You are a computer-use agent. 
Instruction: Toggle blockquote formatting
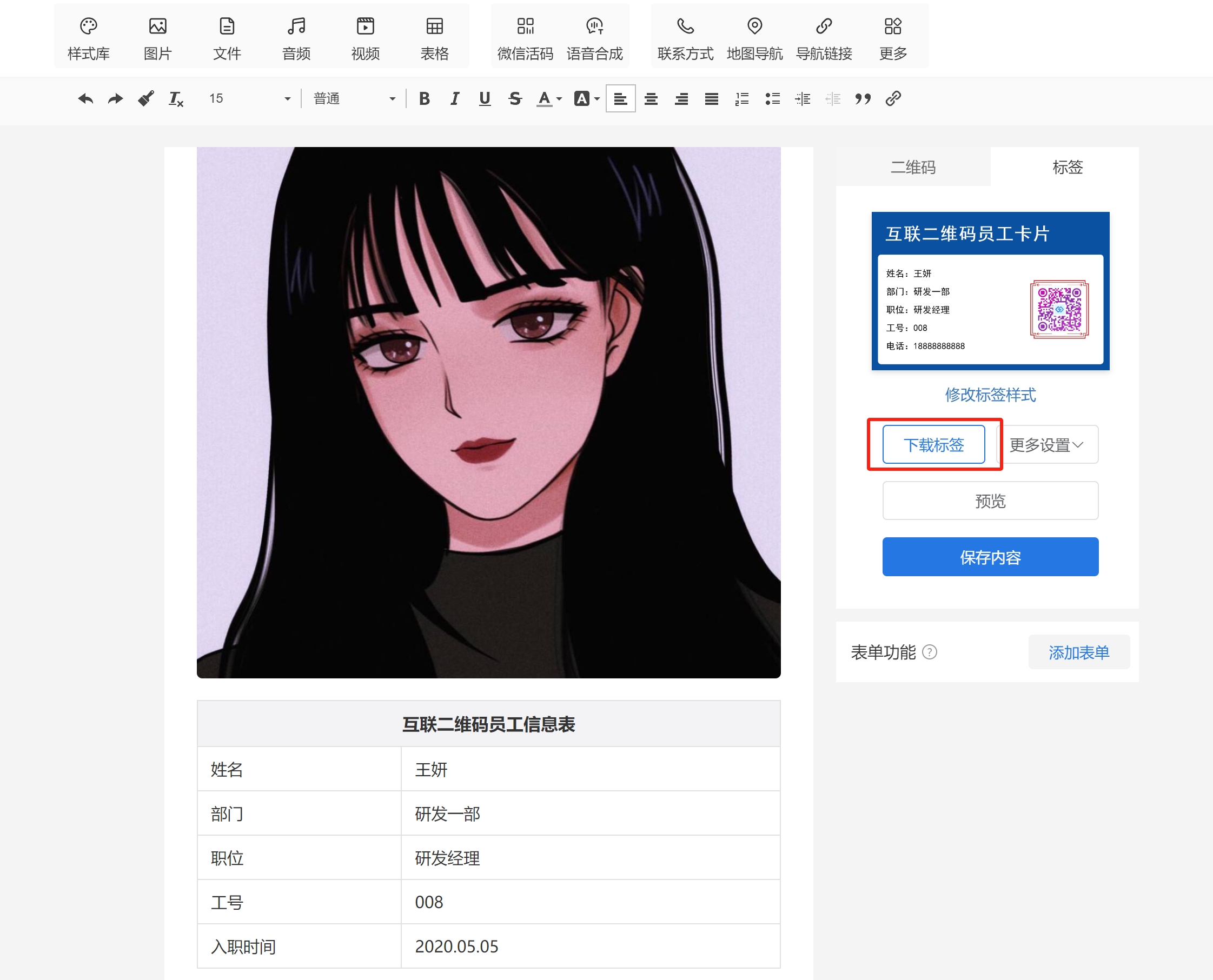863,99
